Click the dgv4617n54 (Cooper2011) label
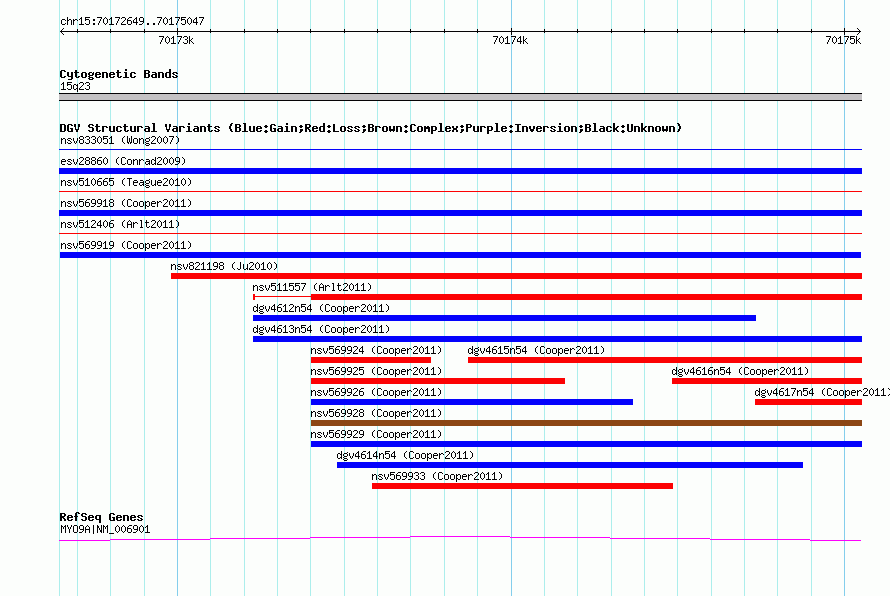The image size is (890, 596). click(822, 392)
